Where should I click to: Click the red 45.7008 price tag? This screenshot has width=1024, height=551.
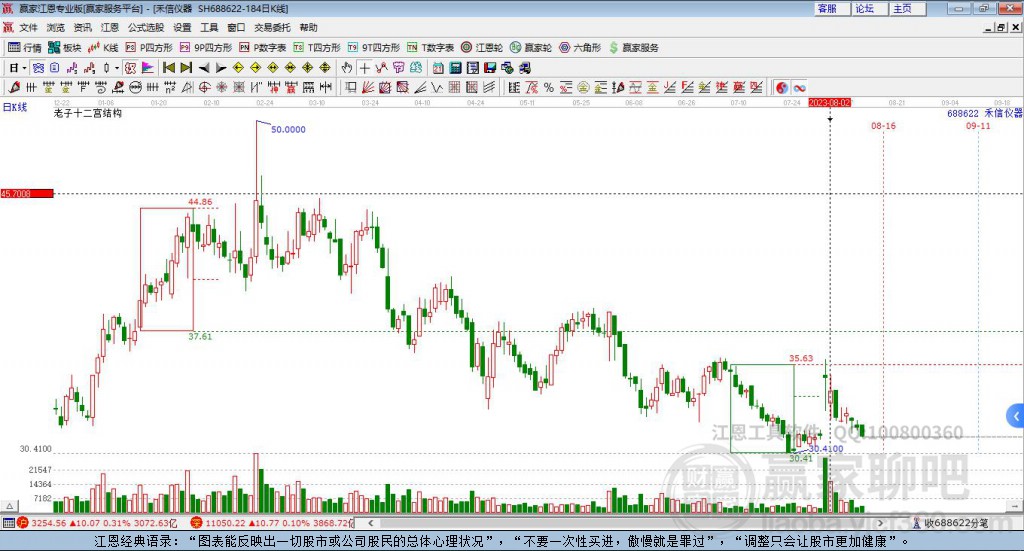point(27,193)
